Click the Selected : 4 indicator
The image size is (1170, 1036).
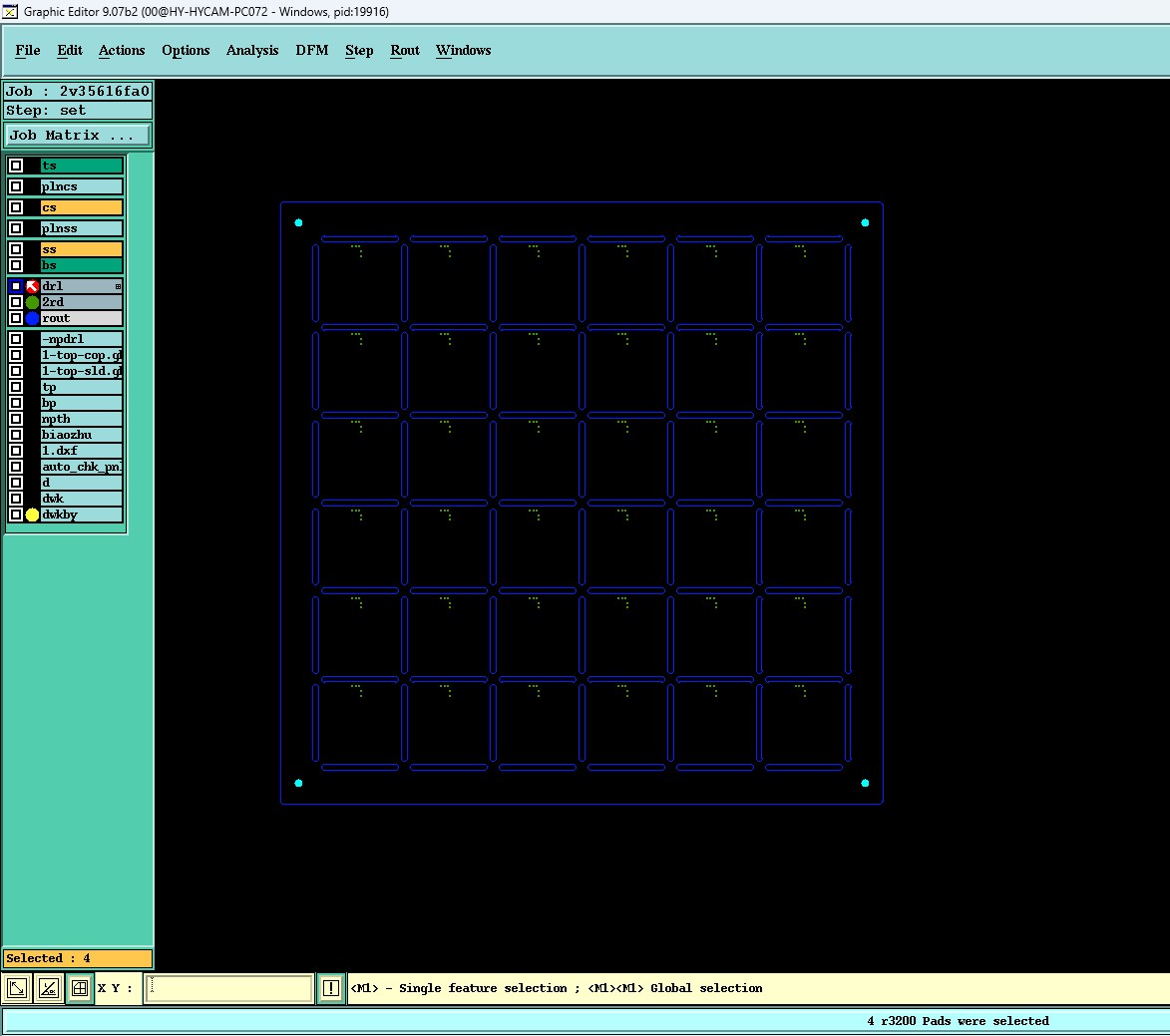pos(78,958)
